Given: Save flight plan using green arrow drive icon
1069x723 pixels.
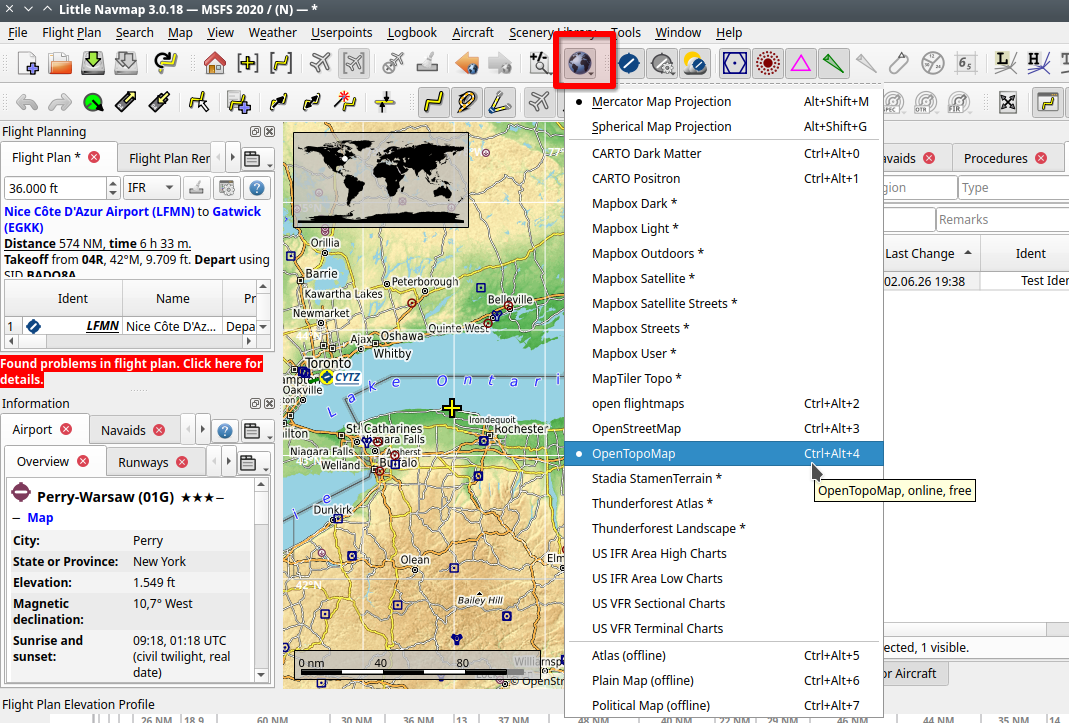Looking at the screenshot, I should tap(93, 63).
